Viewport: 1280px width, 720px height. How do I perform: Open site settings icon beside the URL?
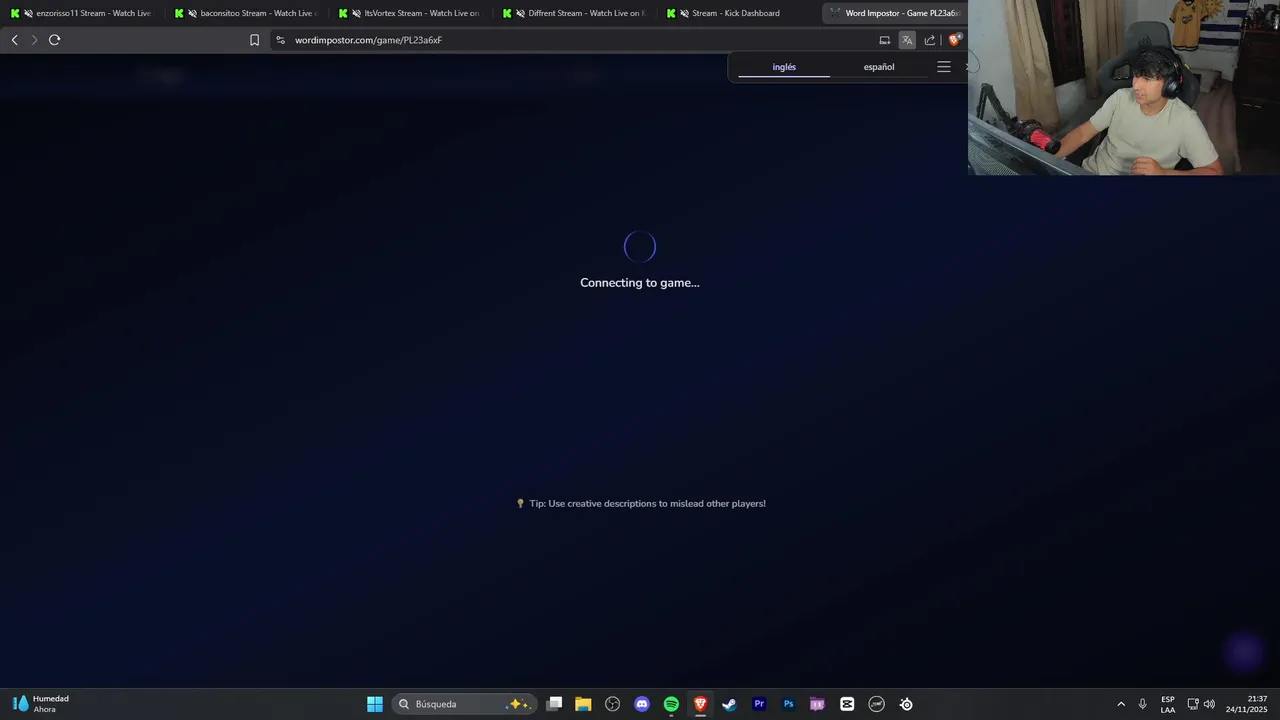(x=280, y=40)
